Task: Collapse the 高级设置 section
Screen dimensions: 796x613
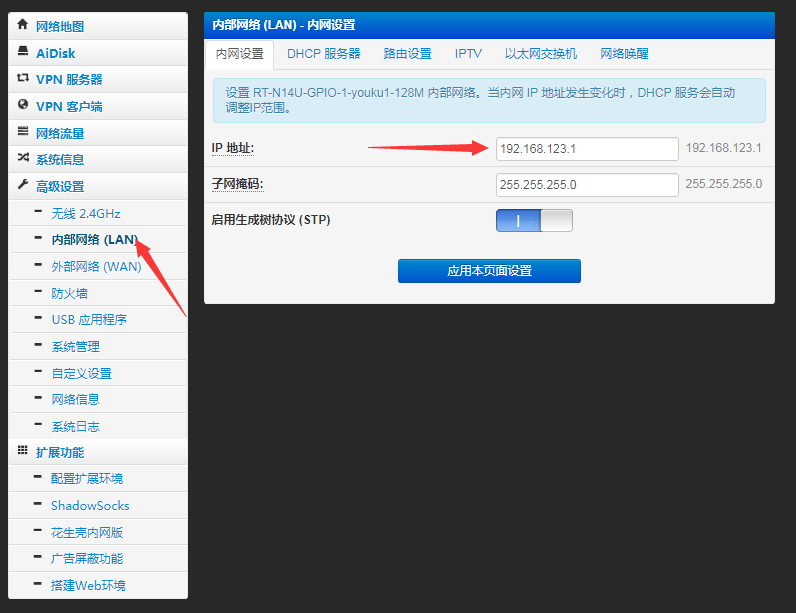Action: coord(60,186)
